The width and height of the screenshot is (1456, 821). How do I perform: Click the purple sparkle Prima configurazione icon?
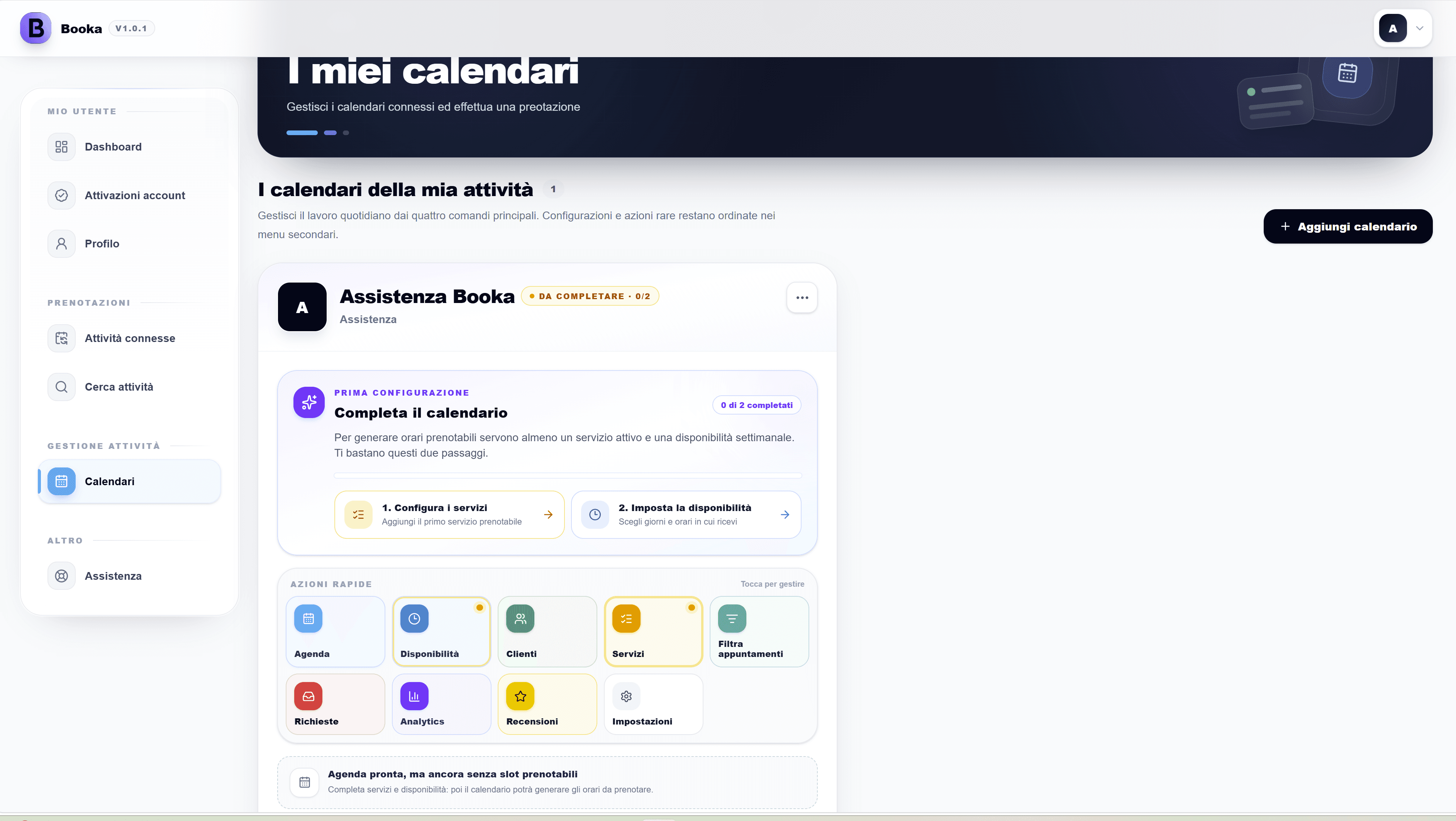click(x=308, y=402)
